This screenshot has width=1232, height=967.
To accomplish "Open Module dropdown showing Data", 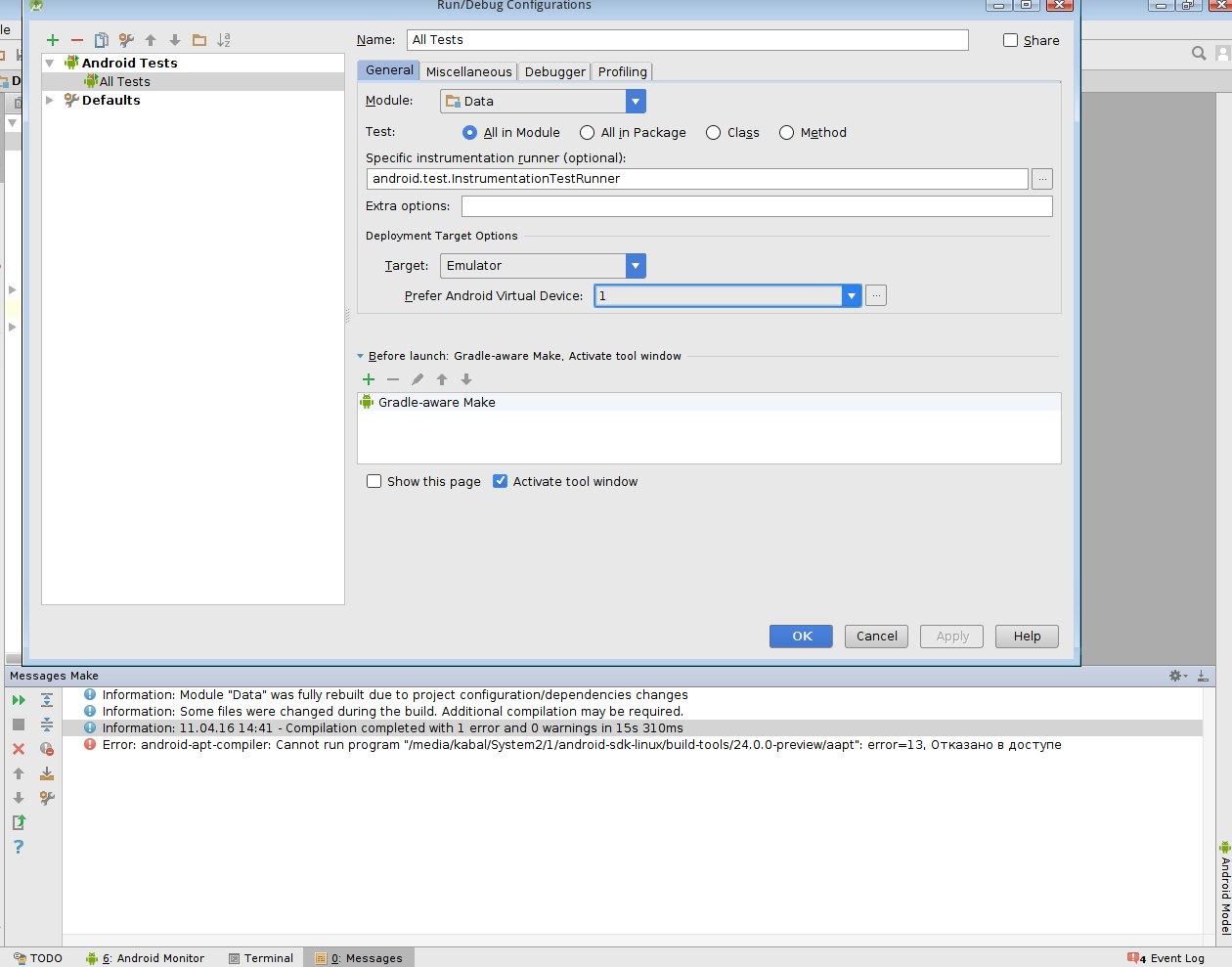I will (543, 101).
